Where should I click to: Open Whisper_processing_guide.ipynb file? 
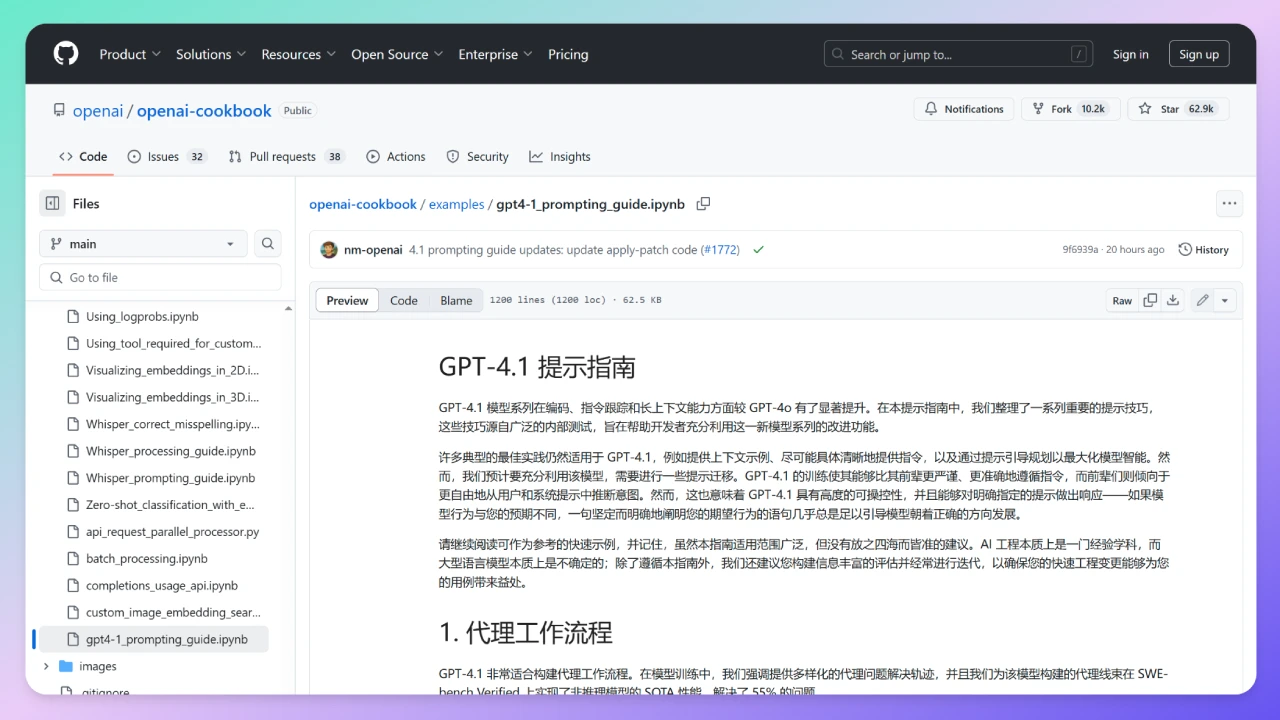click(x=160, y=451)
